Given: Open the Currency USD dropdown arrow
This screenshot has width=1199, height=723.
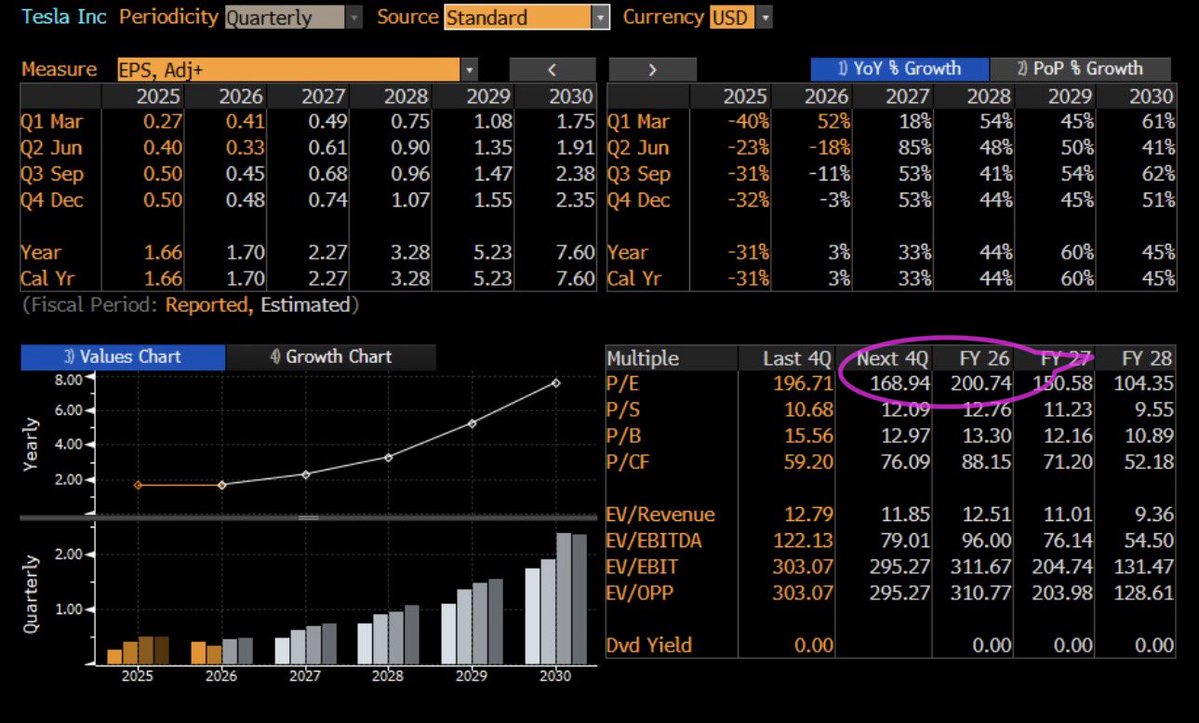Looking at the screenshot, I should (764, 17).
